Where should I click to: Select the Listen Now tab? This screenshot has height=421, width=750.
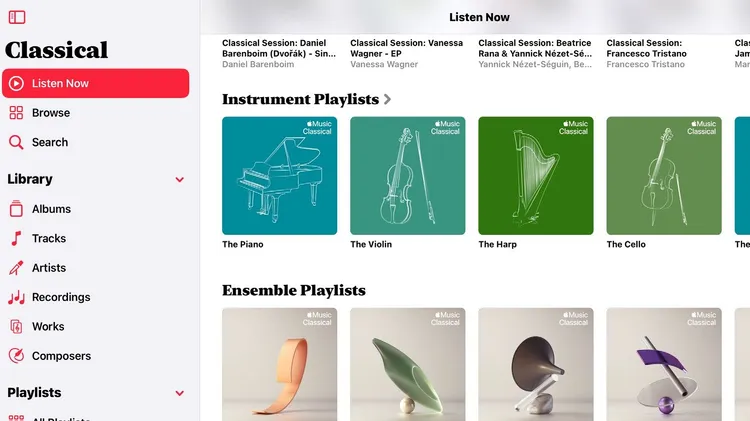[96, 83]
